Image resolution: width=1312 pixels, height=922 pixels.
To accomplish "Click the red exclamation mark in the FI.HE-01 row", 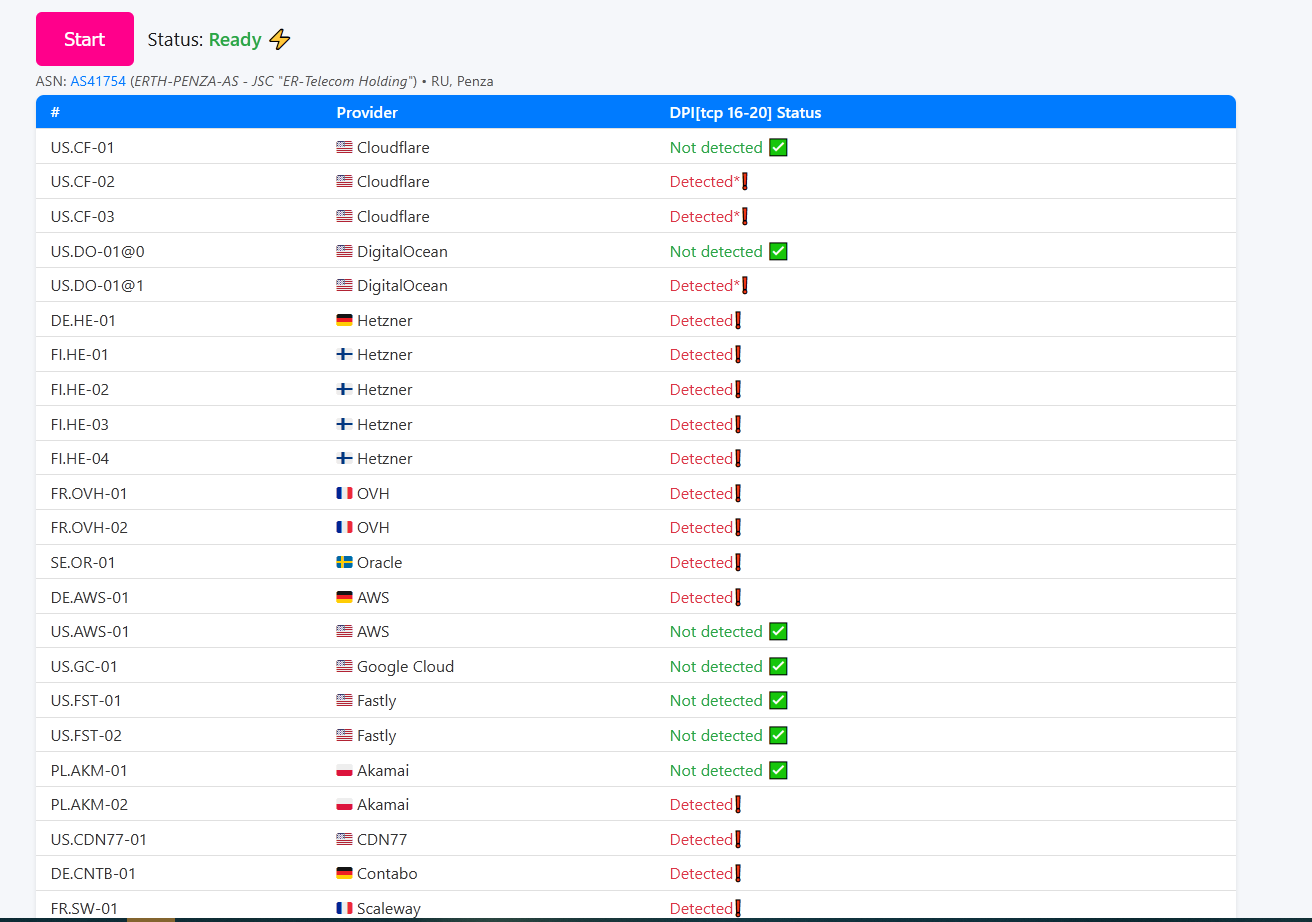I will pos(738,355).
